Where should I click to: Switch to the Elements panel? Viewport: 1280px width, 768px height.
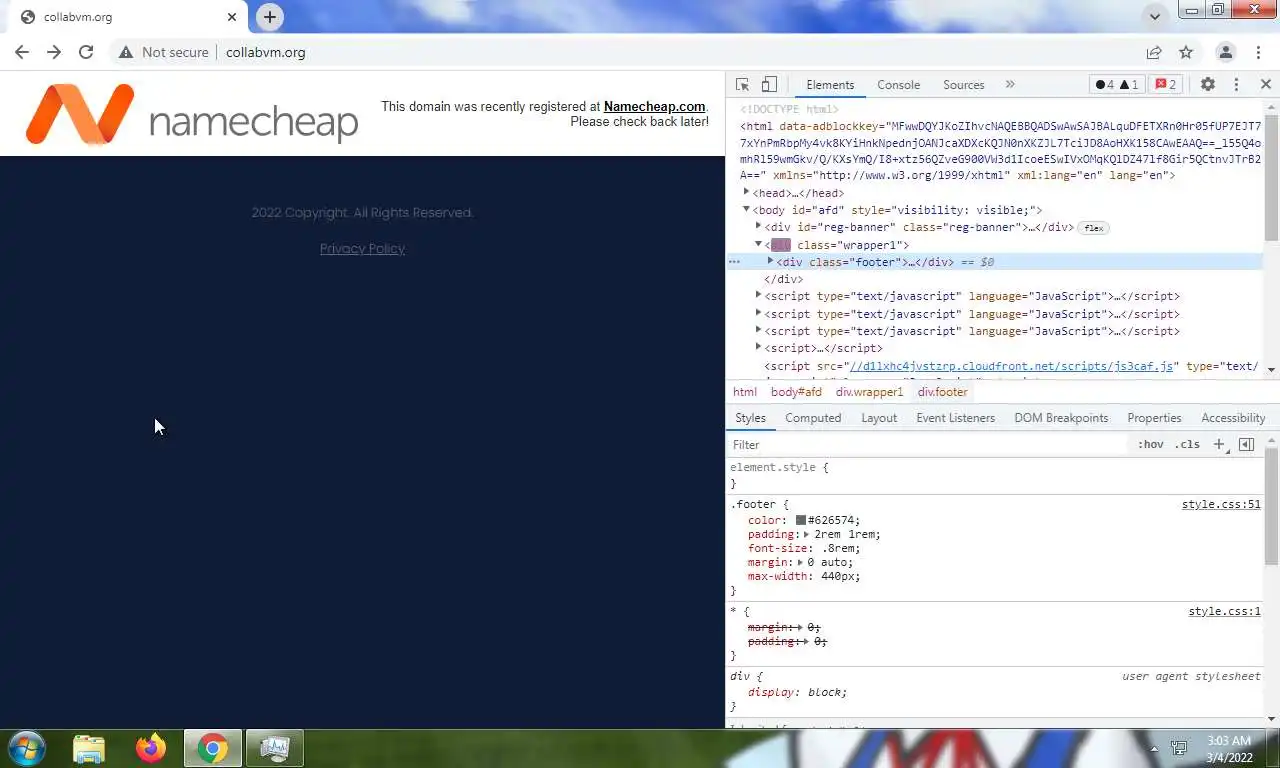(x=830, y=85)
